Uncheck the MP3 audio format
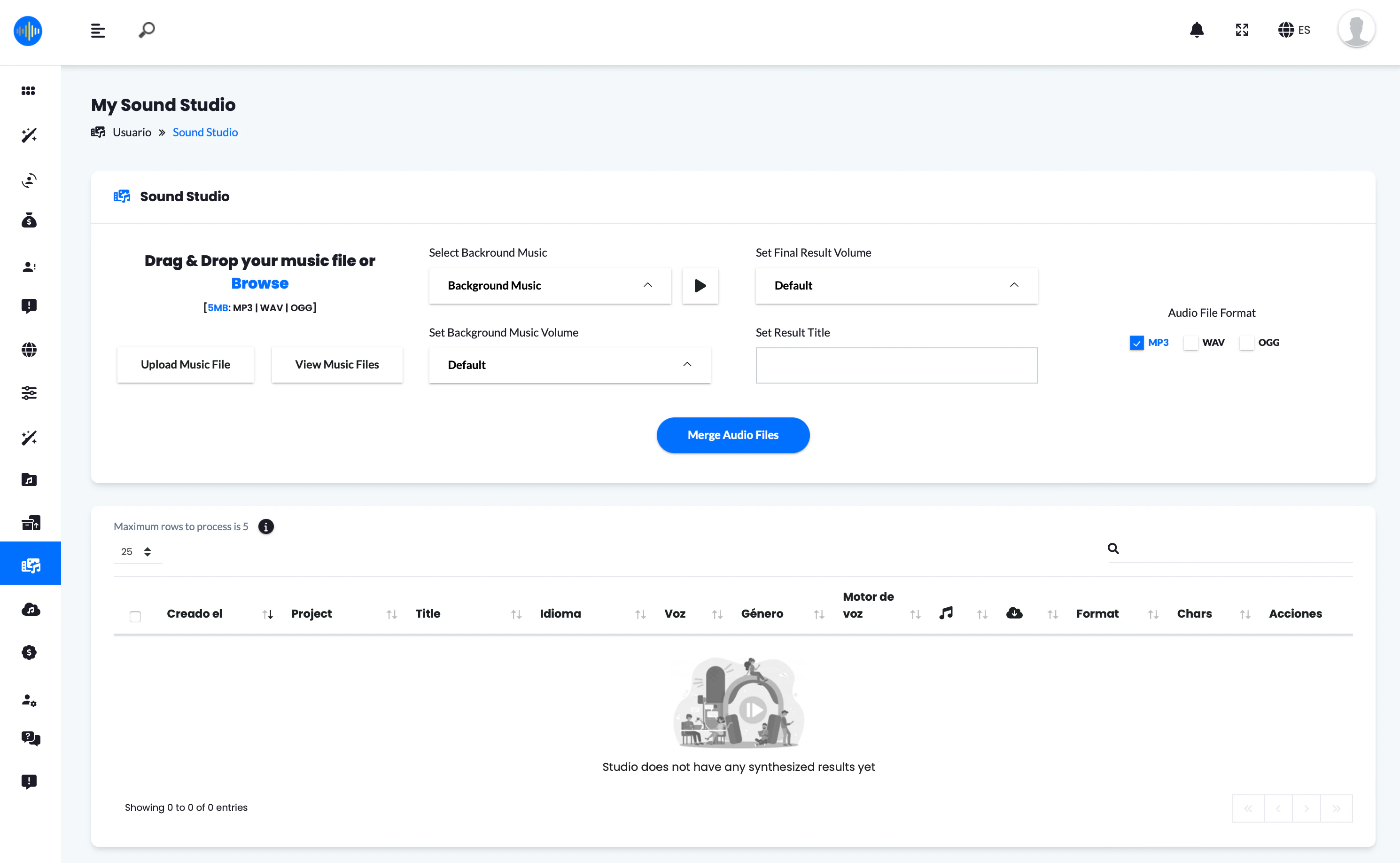The height and width of the screenshot is (863, 1400). pyautogui.click(x=1136, y=342)
